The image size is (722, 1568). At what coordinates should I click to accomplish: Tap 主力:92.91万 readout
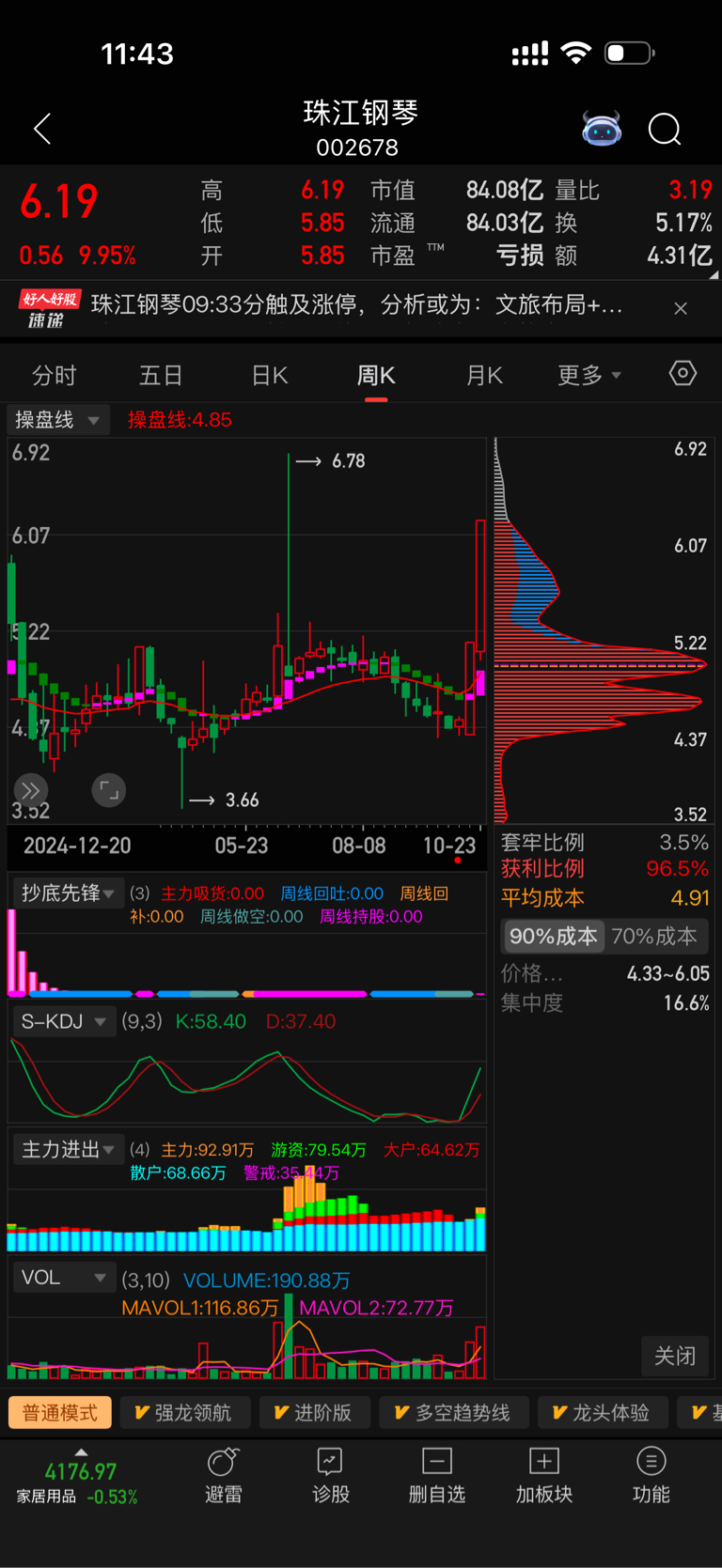coord(208,1150)
